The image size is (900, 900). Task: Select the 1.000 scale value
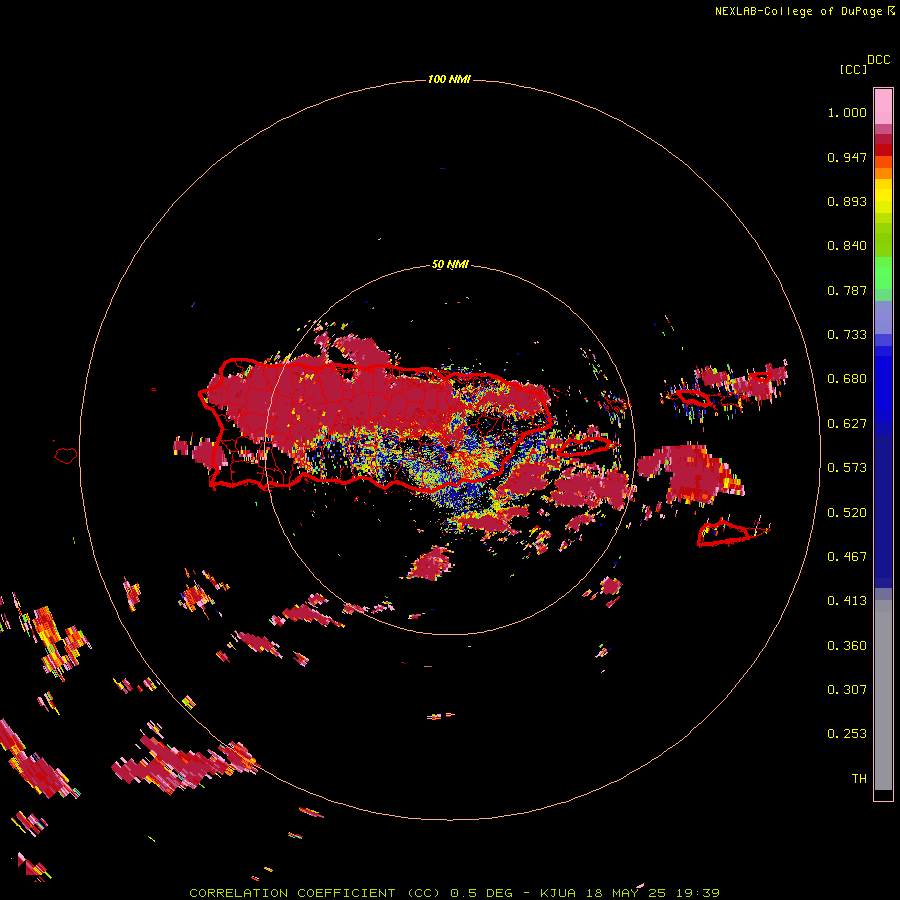(x=847, y=112)
